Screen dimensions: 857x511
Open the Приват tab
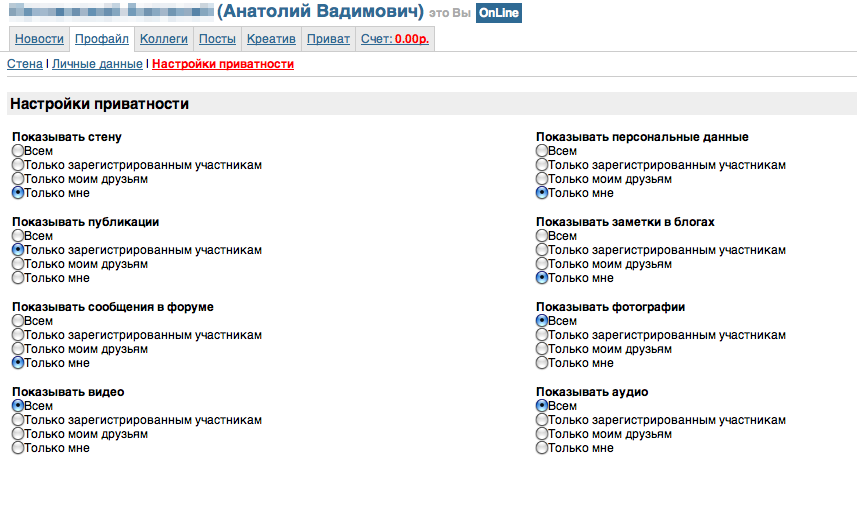tap(328, 39)
